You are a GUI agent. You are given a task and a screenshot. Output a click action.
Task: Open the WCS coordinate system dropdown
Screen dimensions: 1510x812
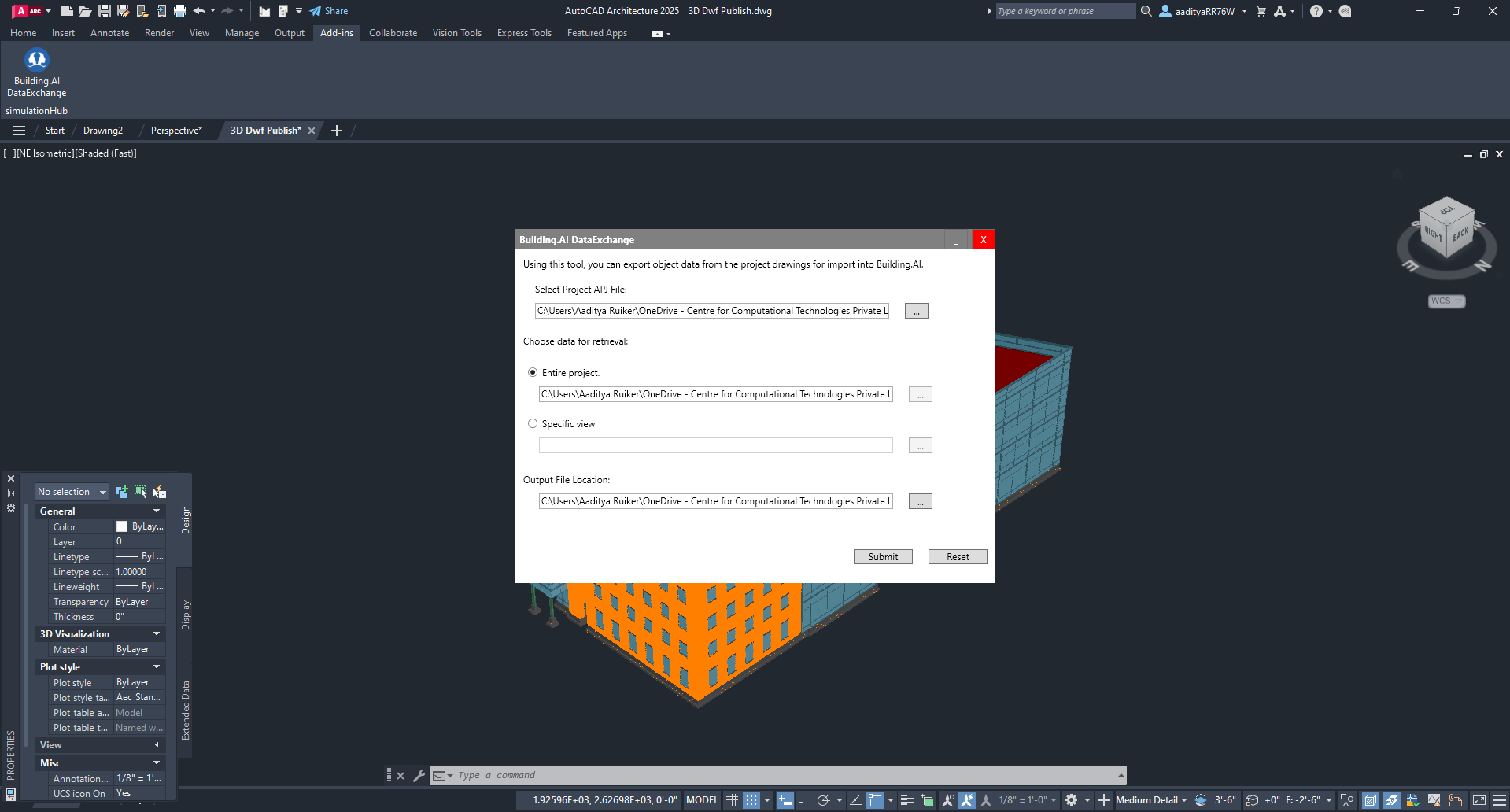click(1446, 301)
